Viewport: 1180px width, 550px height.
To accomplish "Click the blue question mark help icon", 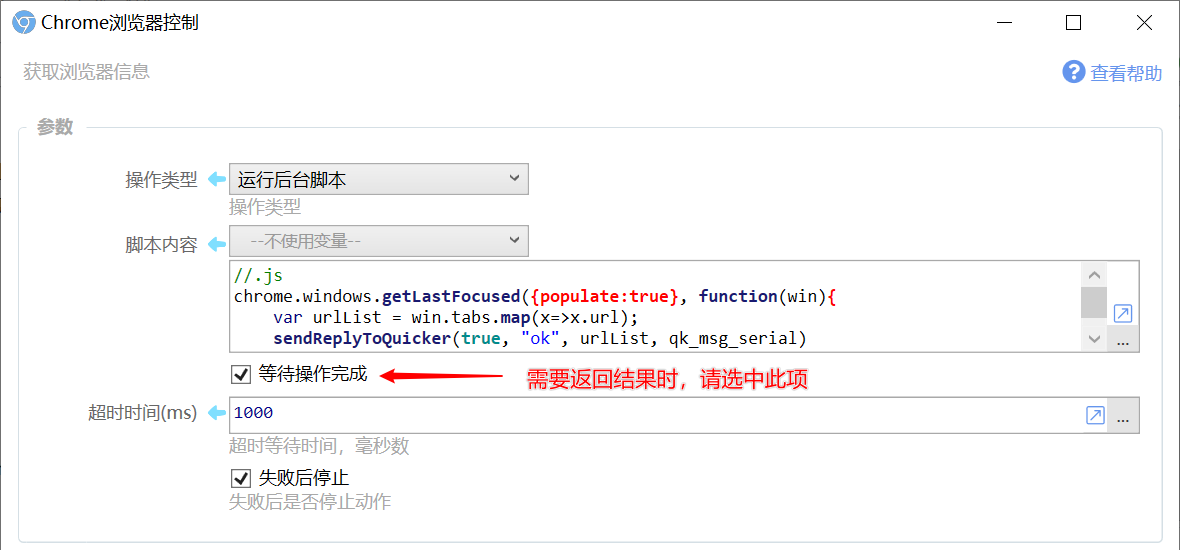I will (x=1074, y=72).
